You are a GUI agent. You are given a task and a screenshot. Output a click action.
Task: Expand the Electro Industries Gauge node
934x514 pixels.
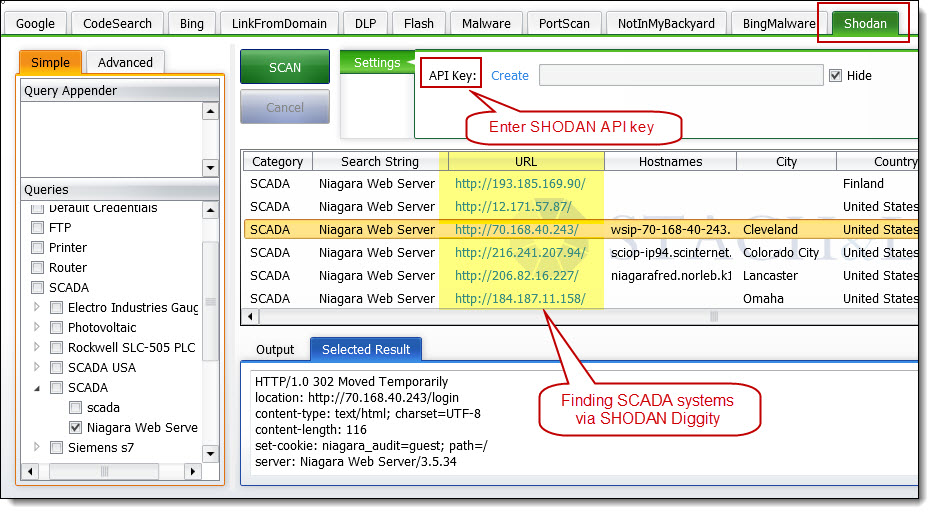point(37,307)
